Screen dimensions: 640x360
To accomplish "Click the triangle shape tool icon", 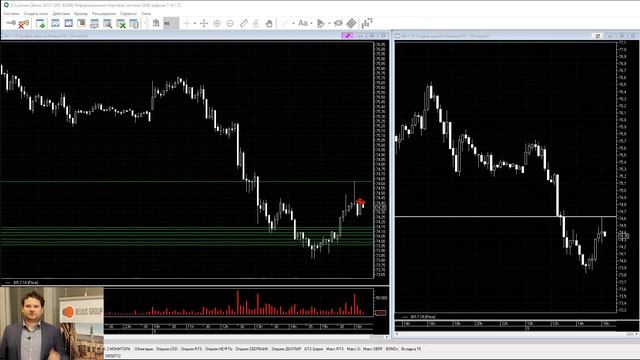I will click(321, 23).
